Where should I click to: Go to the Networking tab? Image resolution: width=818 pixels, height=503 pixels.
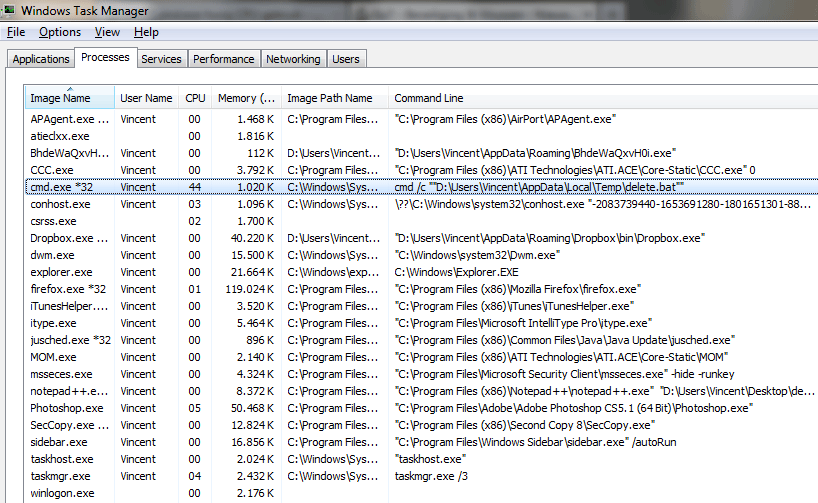tap(293, 59)
